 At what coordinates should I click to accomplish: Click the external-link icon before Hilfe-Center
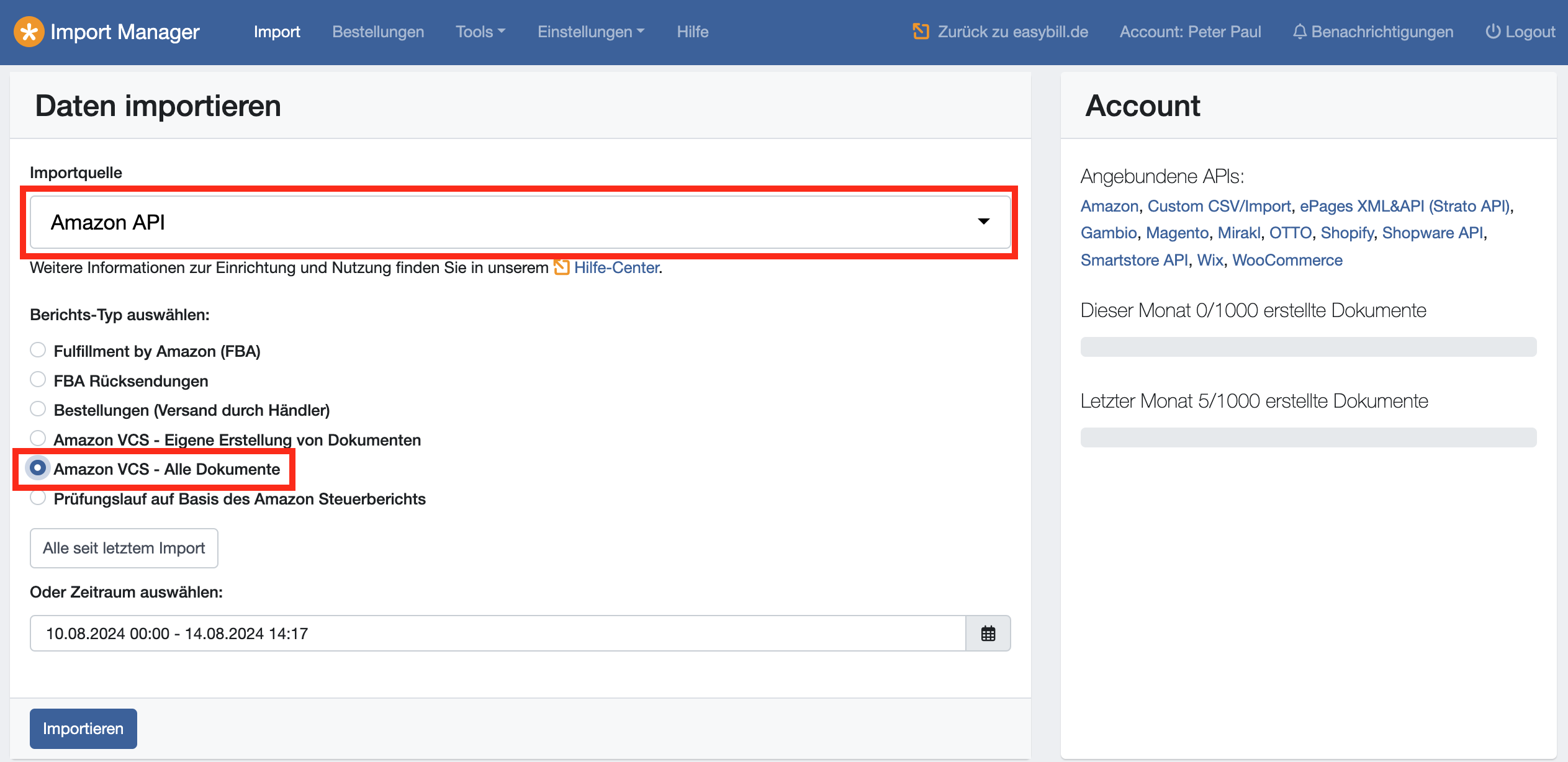[562, 267]
